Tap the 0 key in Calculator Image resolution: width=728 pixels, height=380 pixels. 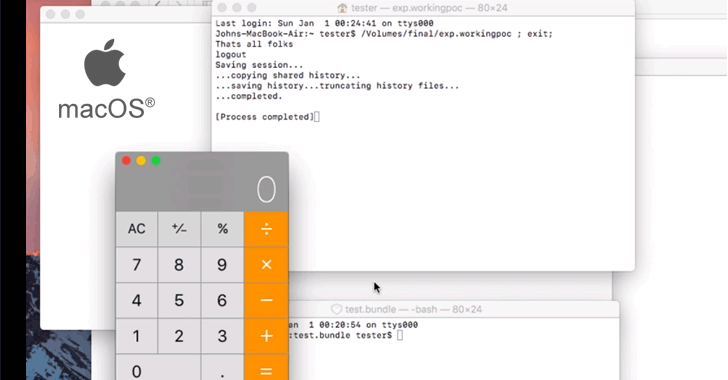click(x=158, y=368)
